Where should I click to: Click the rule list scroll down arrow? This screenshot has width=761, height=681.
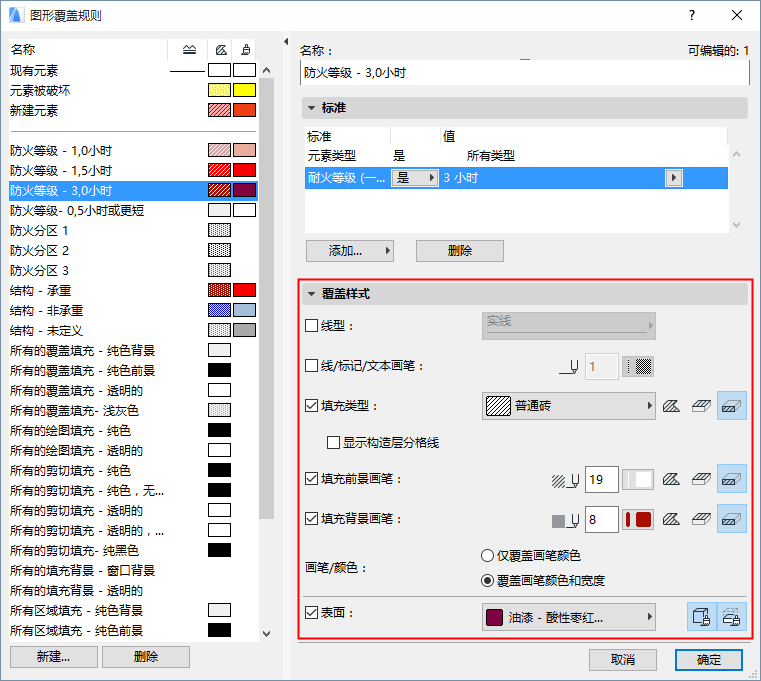tap(266, 633)
